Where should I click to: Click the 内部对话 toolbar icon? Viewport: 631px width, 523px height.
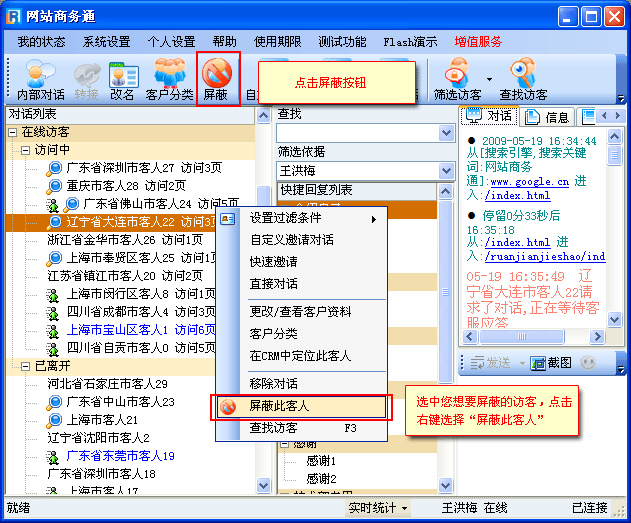[40, 75]
